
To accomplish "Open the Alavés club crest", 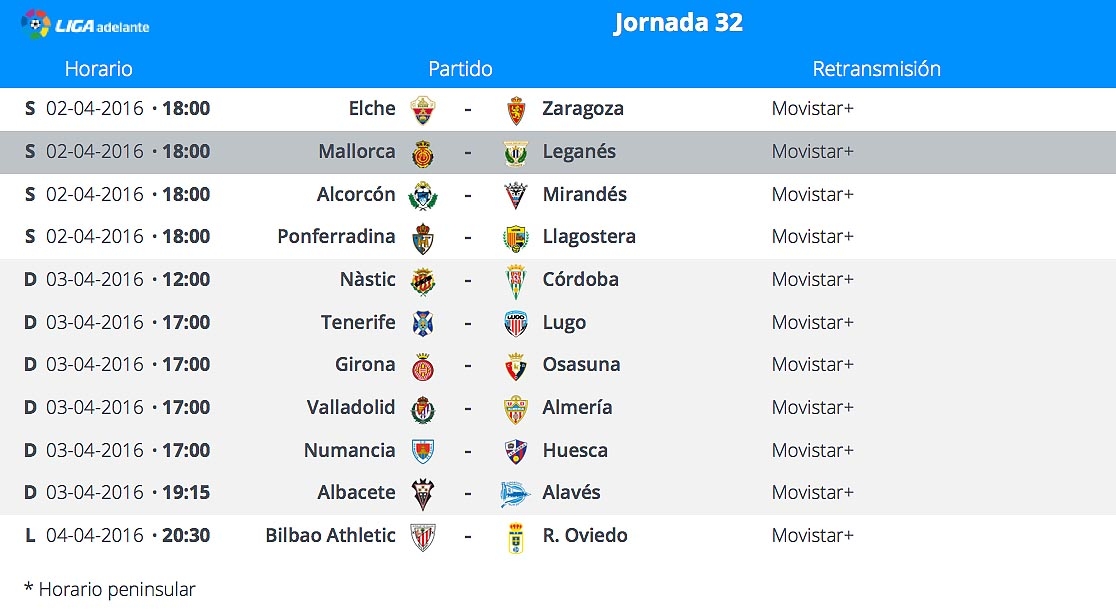I will click(x=515, y=494).
